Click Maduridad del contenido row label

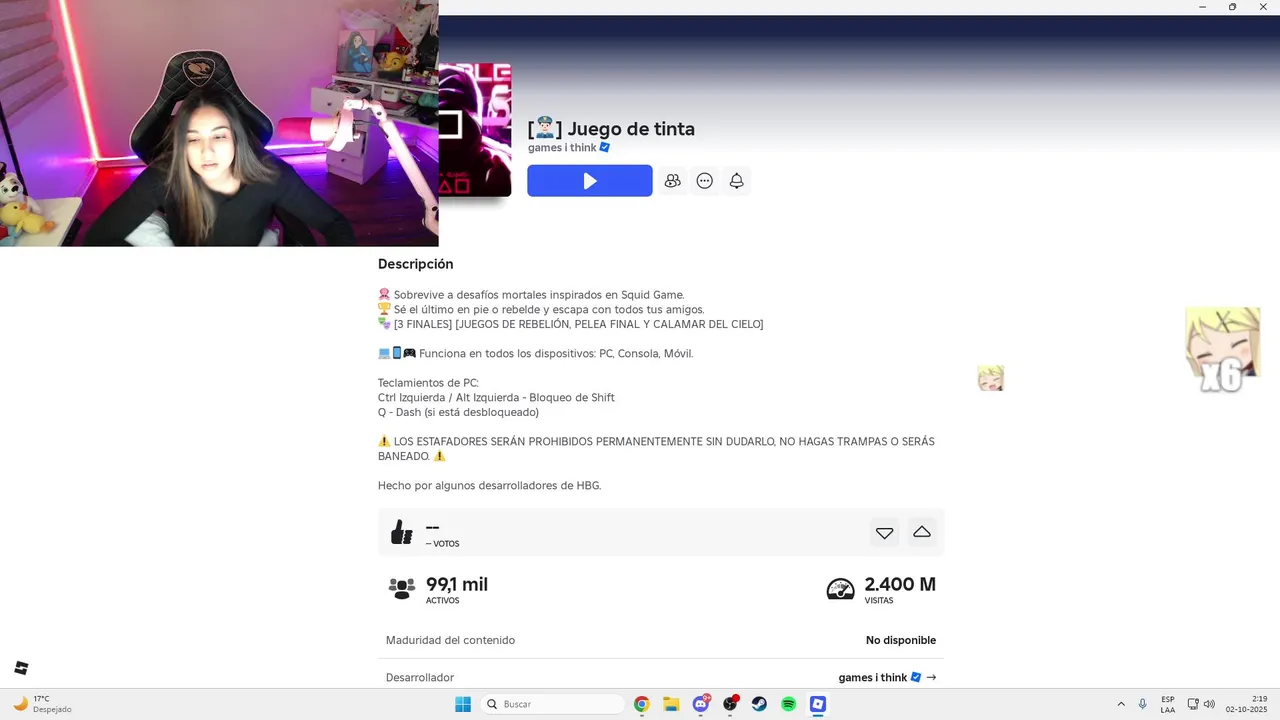pos(450,640)
